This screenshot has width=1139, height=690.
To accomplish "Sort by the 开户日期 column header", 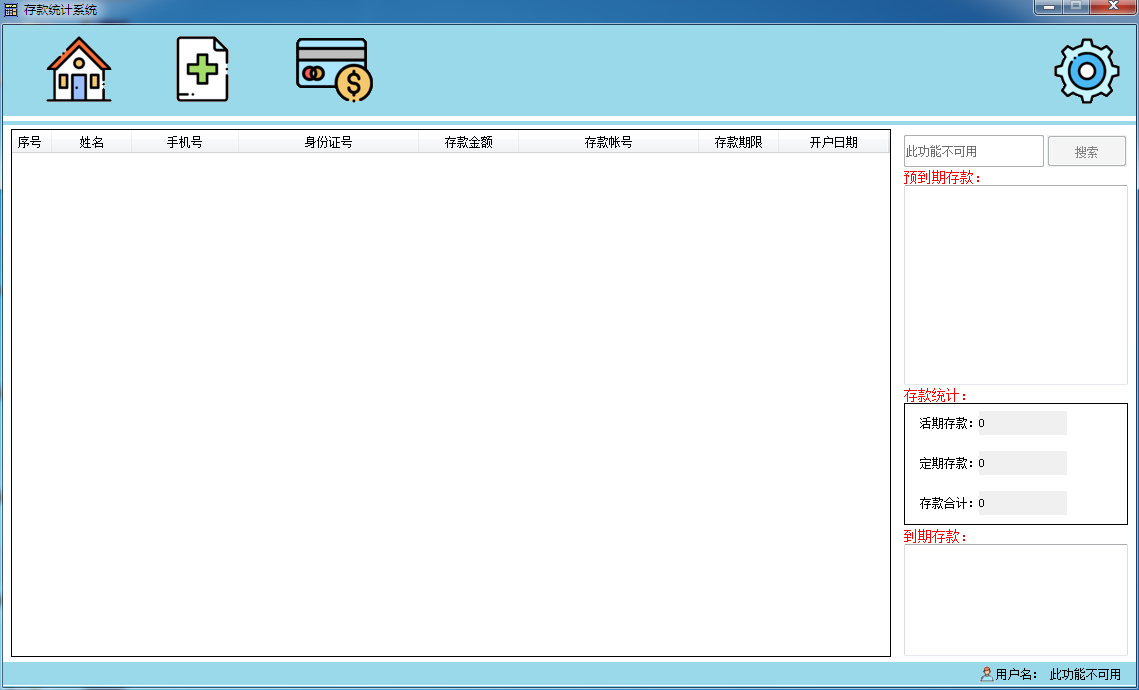I will coord(834,142).
